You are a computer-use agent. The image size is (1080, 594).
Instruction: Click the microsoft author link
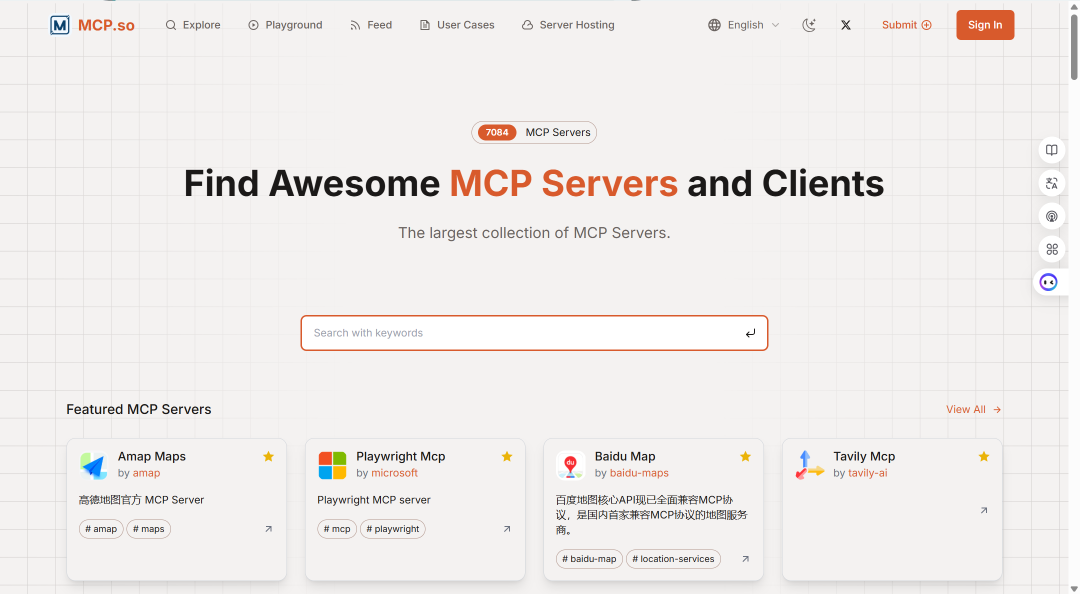[x=394, y=473]
